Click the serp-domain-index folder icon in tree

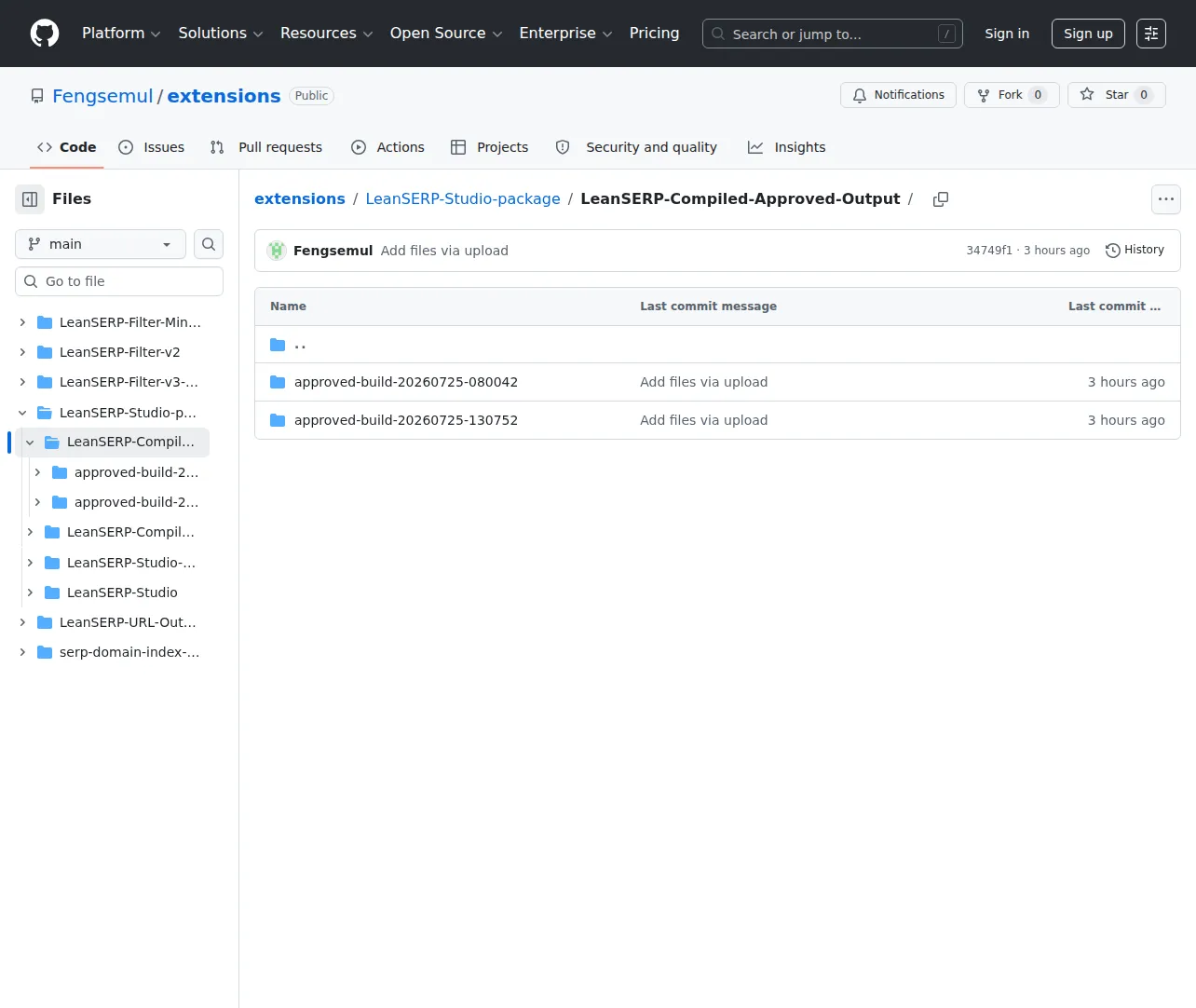tap(45, 652)
